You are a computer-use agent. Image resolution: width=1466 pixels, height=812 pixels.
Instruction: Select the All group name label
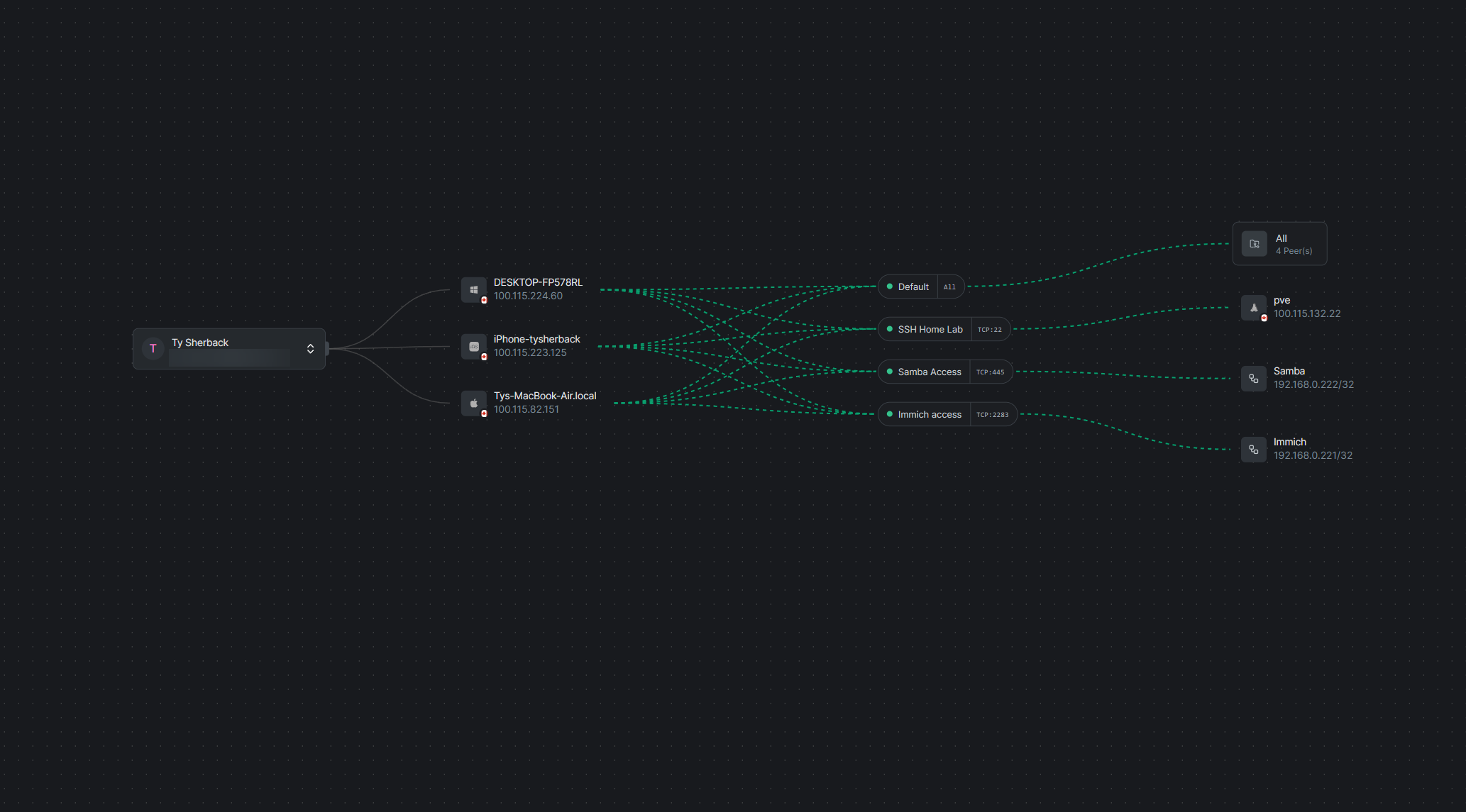(x=1281, y=238)
